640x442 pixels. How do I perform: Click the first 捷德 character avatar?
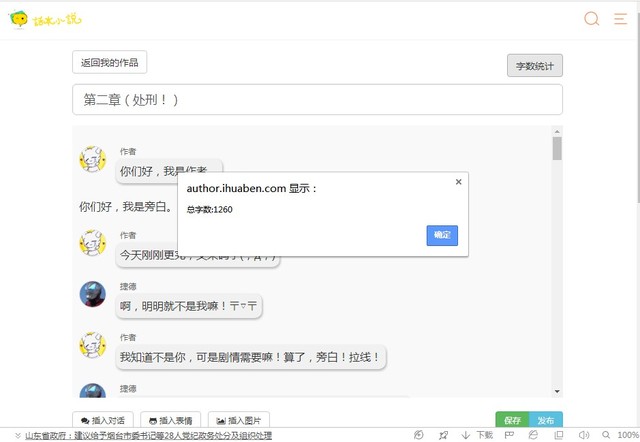pos(93,293)
